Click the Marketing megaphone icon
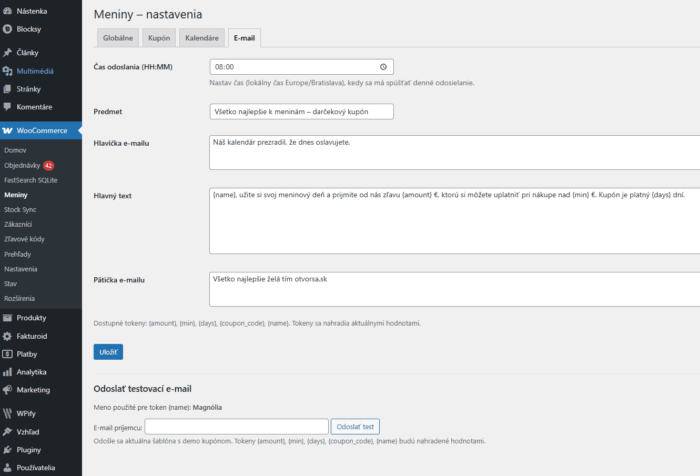The image size is (700, 476). [x=8, y=389]
